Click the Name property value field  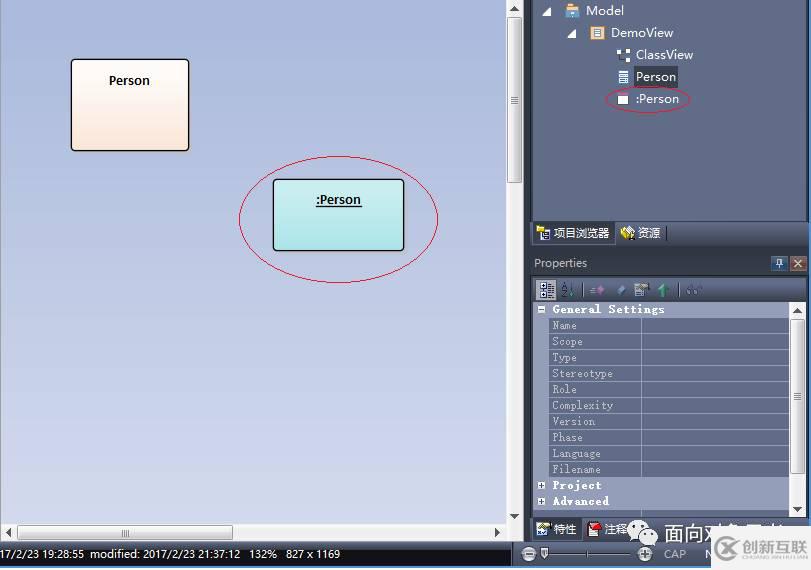[x=715, y=326]
